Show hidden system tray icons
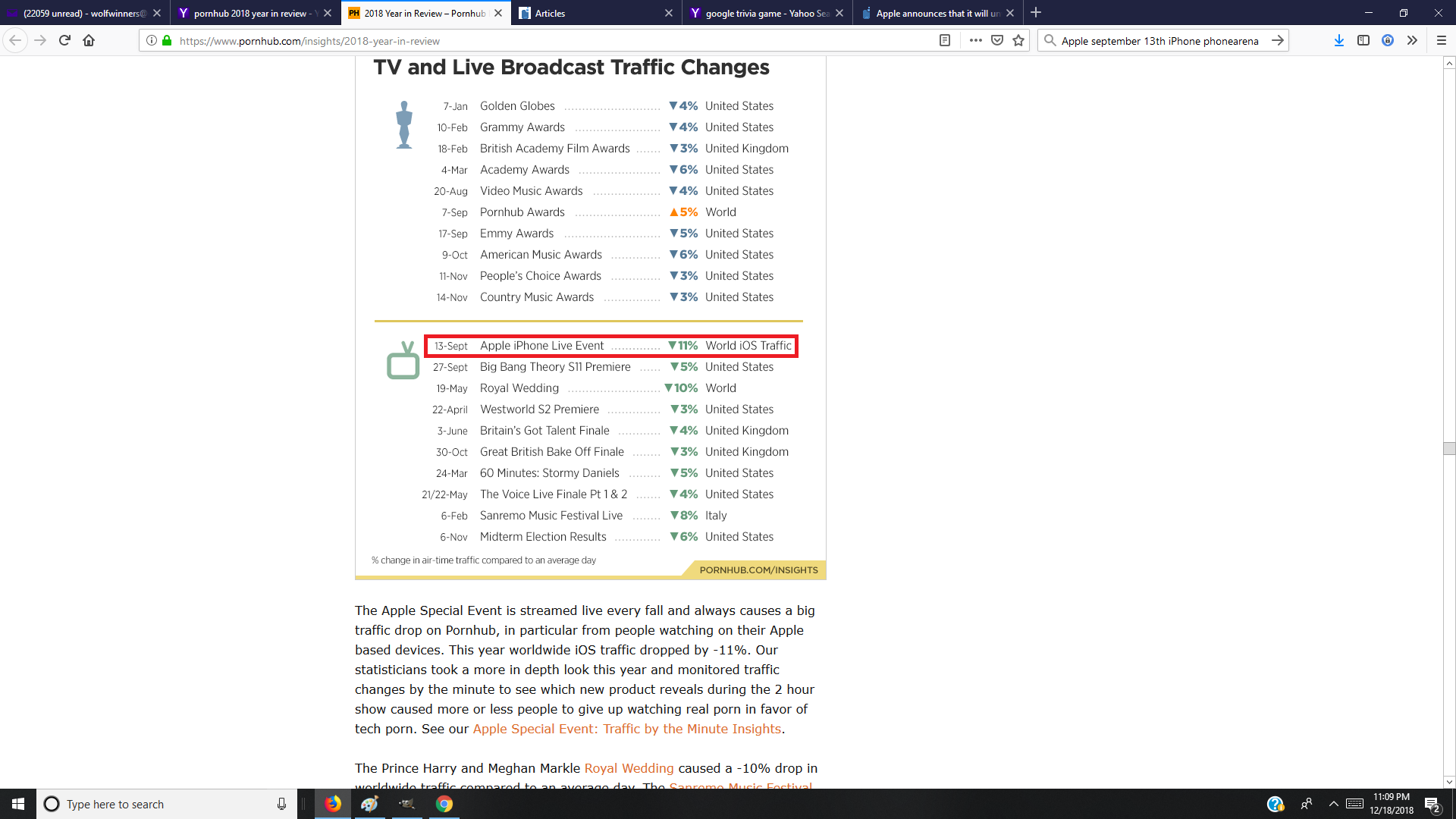 tap(1333, 804)
